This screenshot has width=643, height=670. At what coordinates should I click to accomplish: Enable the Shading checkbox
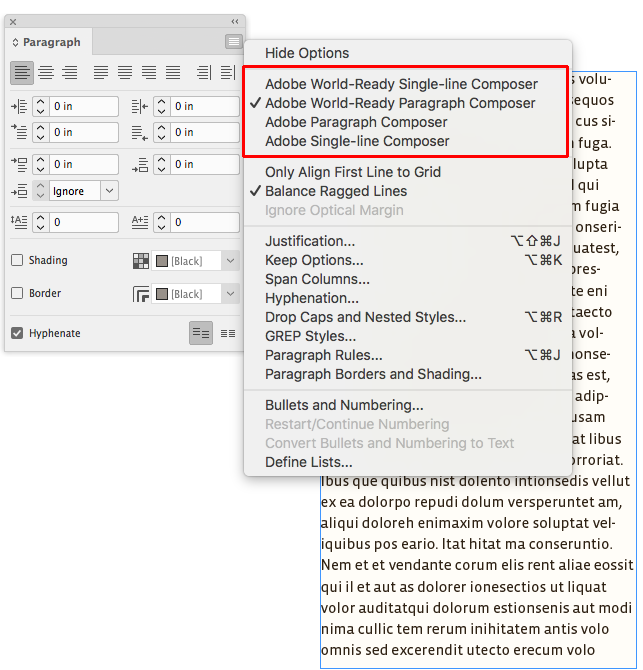tap(17, 260)
